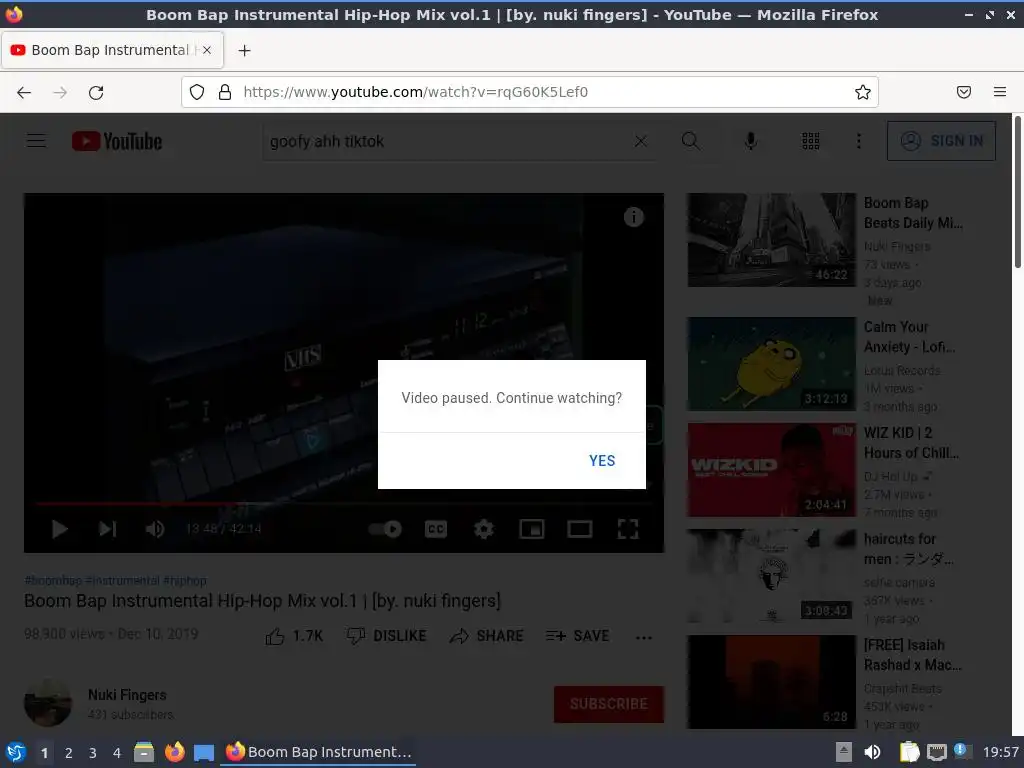The height and width of the screenshot is (768, 1024).
Task: Open the tracking protection shield
Action: 197,92
